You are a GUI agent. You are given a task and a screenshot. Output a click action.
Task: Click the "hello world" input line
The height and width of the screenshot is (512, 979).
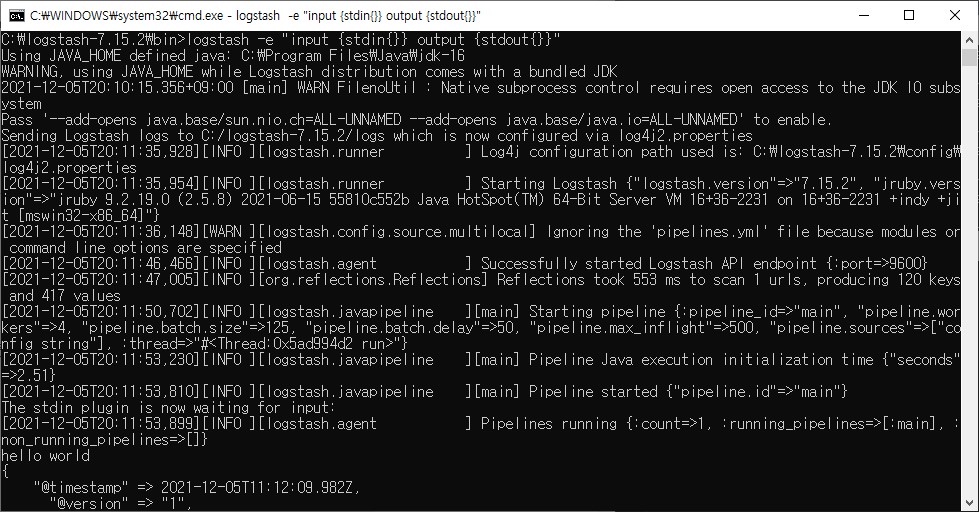pos(46,456)
